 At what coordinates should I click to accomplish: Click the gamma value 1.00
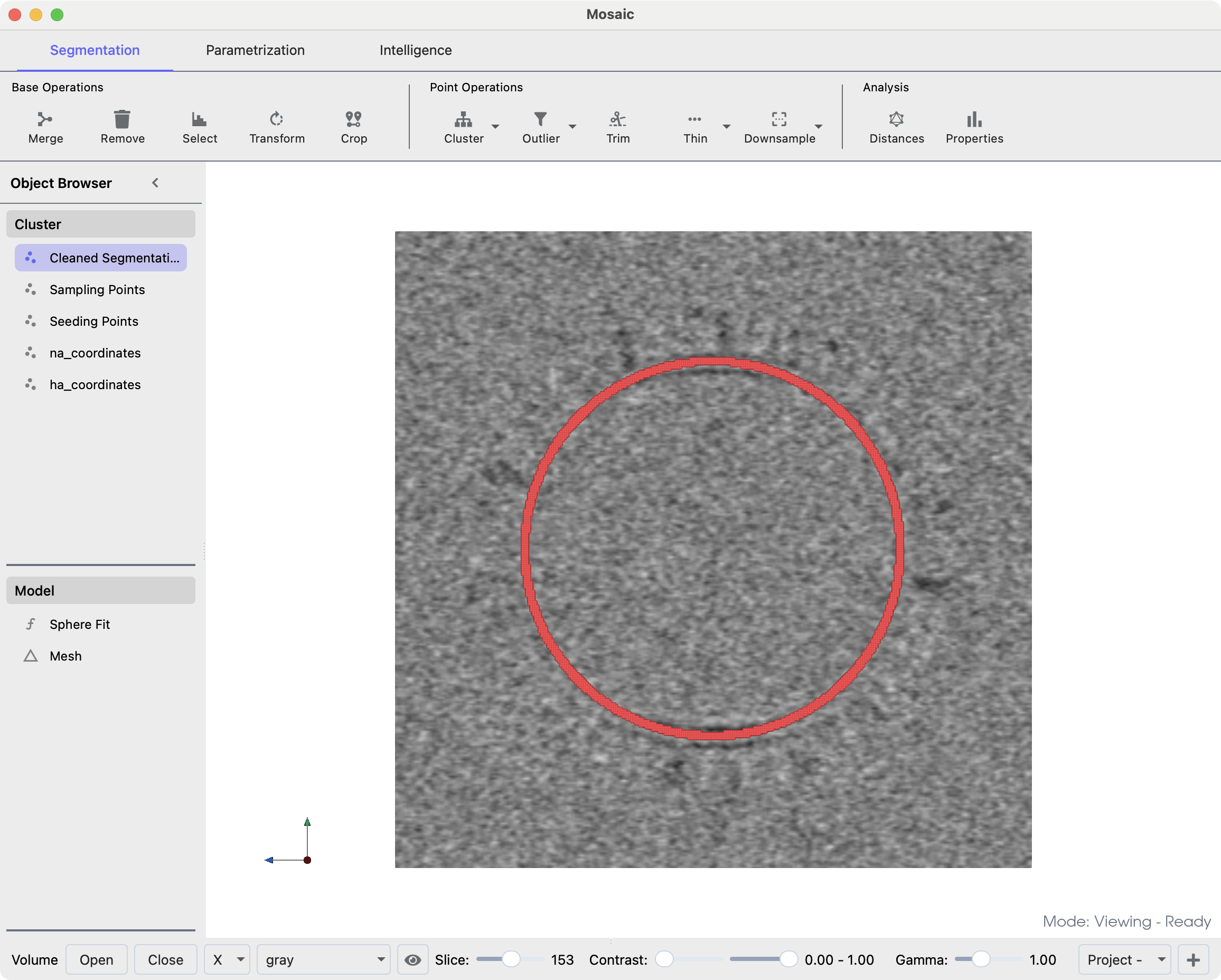[x=1042, y=959]
